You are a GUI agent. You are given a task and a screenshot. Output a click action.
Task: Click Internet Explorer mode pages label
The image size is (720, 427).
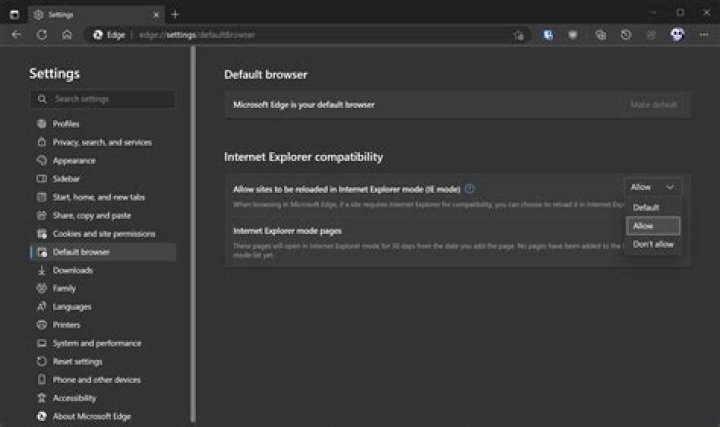pyautogui.click(x=287, y=231)
